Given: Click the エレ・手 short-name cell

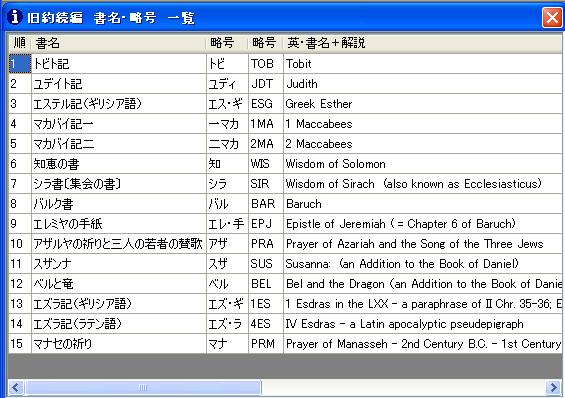Looking at the screenshot, I should pos(227,224).
